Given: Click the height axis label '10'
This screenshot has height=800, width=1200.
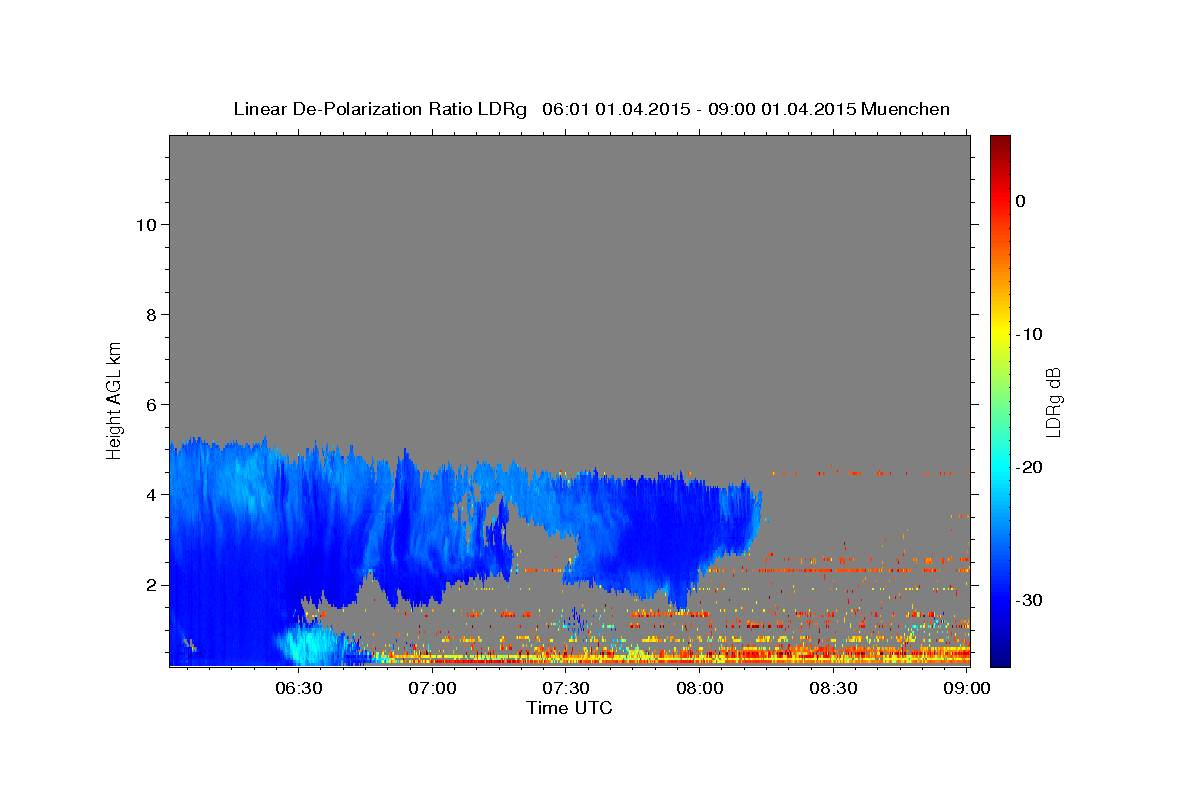Looking at the screenshot, I should pos(145,225).
